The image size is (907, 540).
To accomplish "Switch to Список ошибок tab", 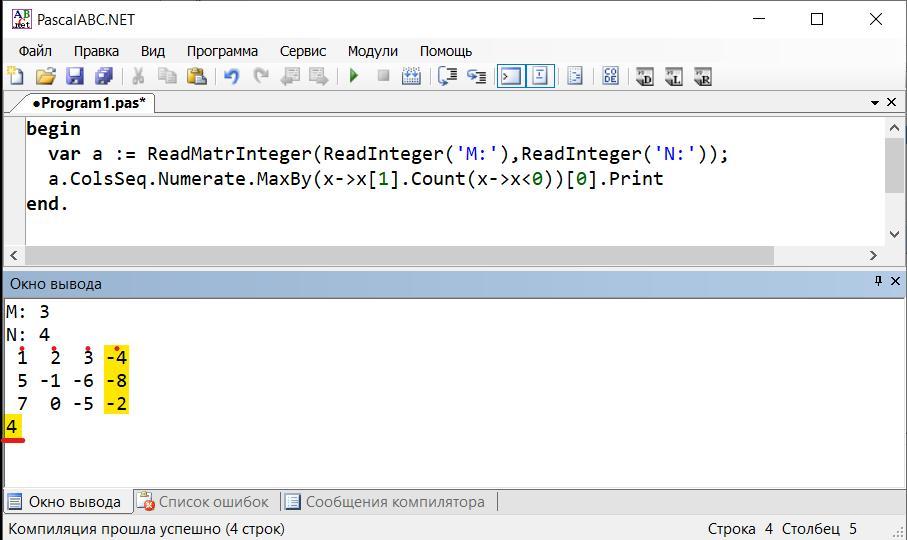I will [212, 502].
